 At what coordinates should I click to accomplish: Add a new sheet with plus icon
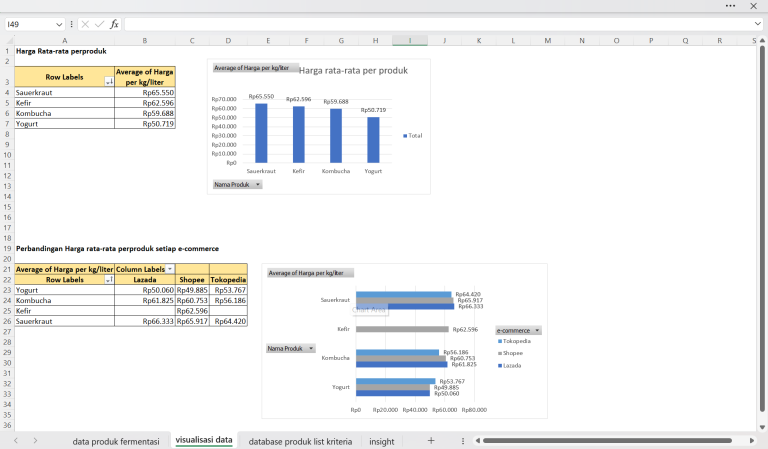click(x=431, y=440)
